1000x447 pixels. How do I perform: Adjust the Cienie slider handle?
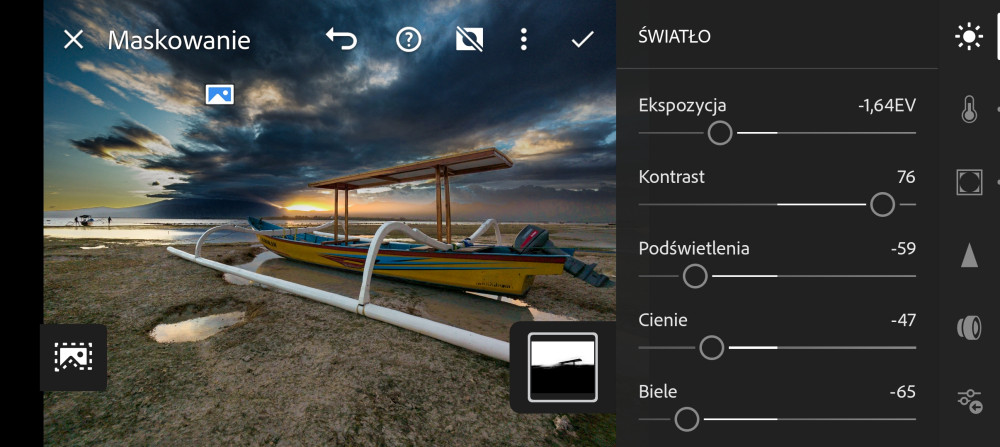click(712, 348)
